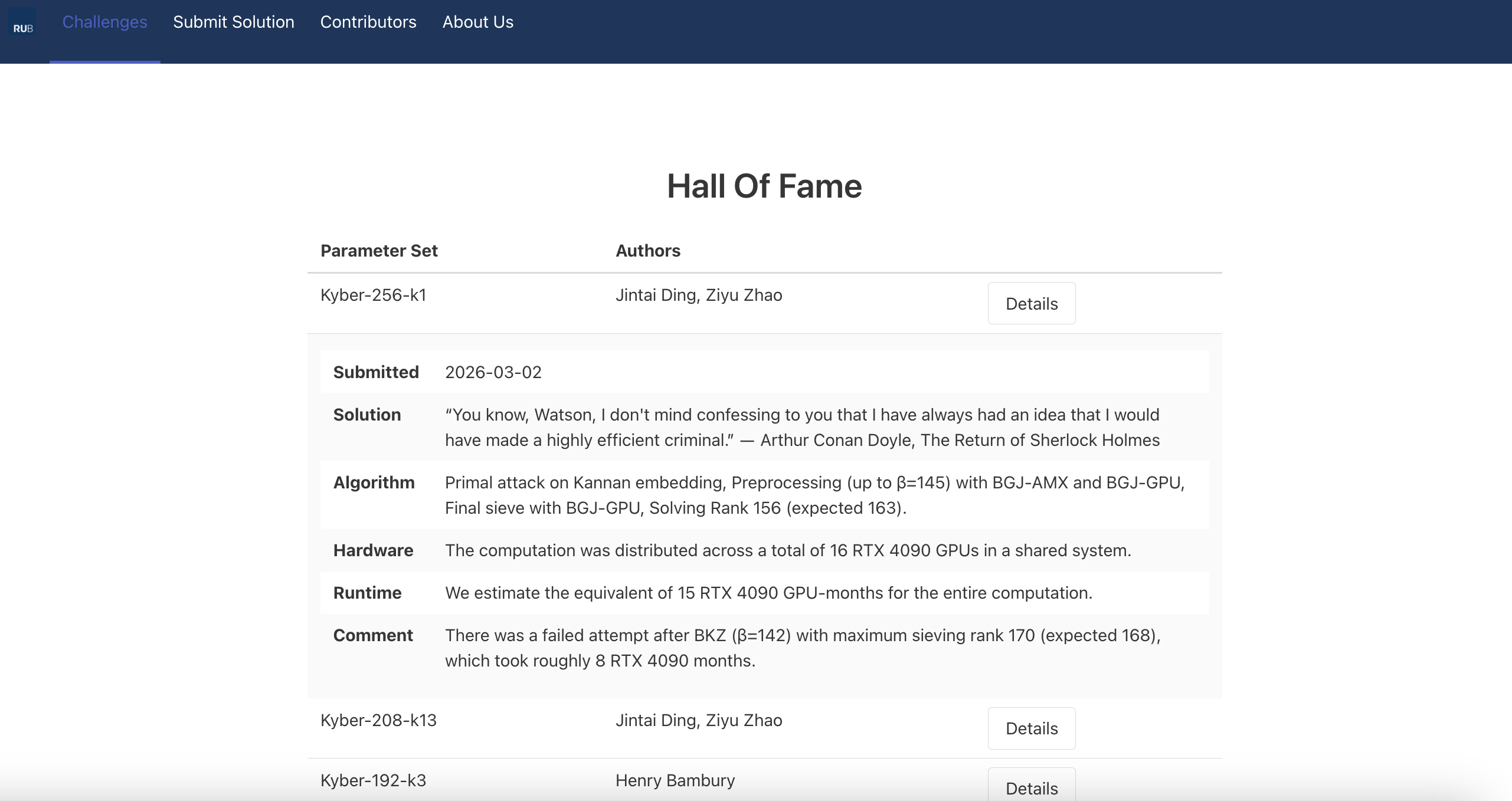This screenshot has width=1512, height=801.
Task: Click Henry Bambury author name
Action: point(675,780)
